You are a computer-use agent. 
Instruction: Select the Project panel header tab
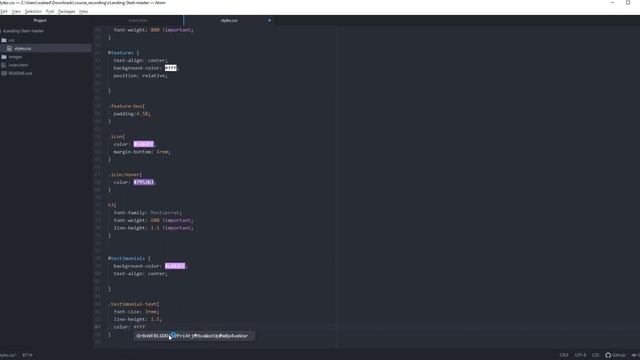click(x=40, y=20)
